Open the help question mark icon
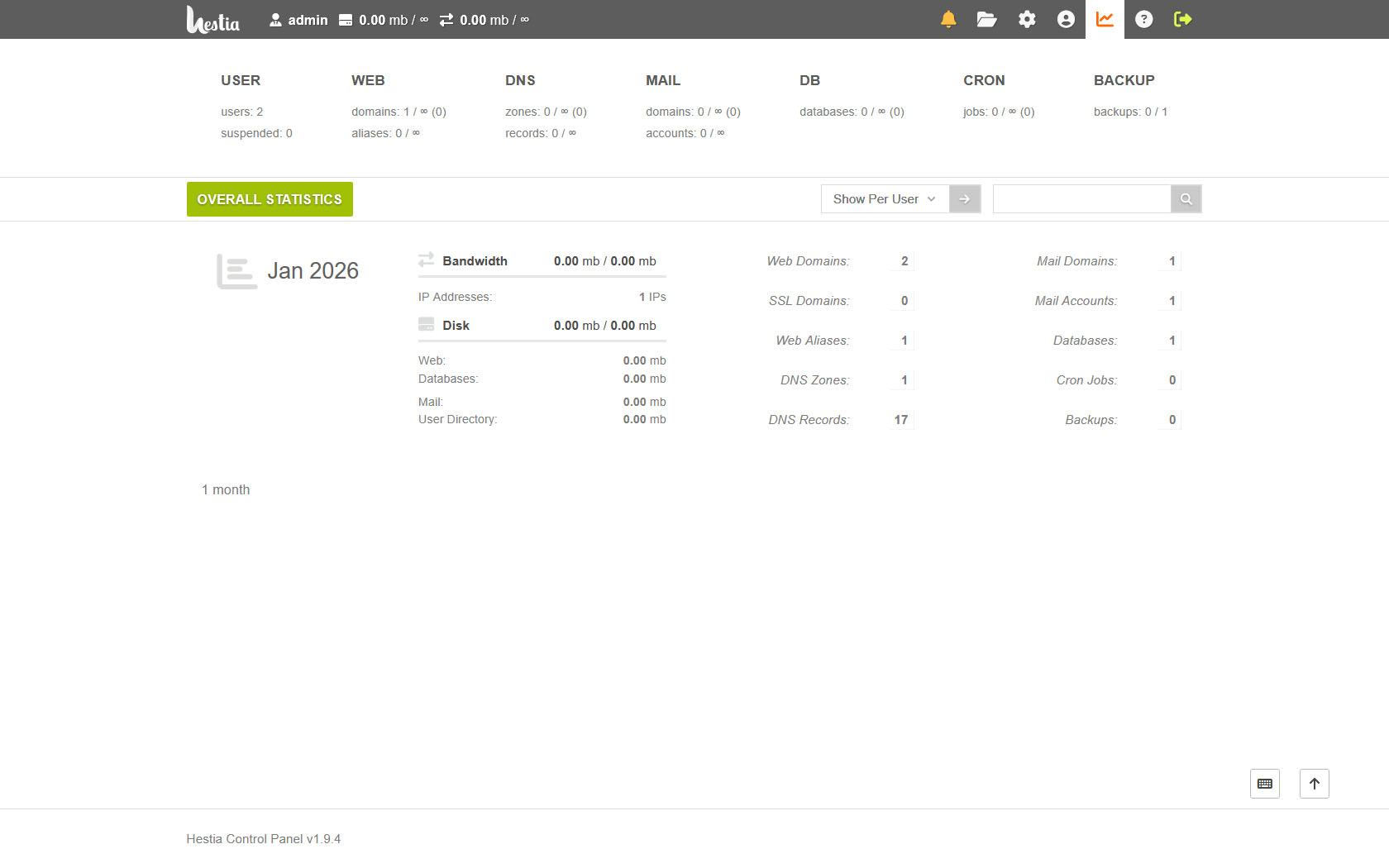The height and width of the screenshot is (868, 1389). pos(1143,19)
